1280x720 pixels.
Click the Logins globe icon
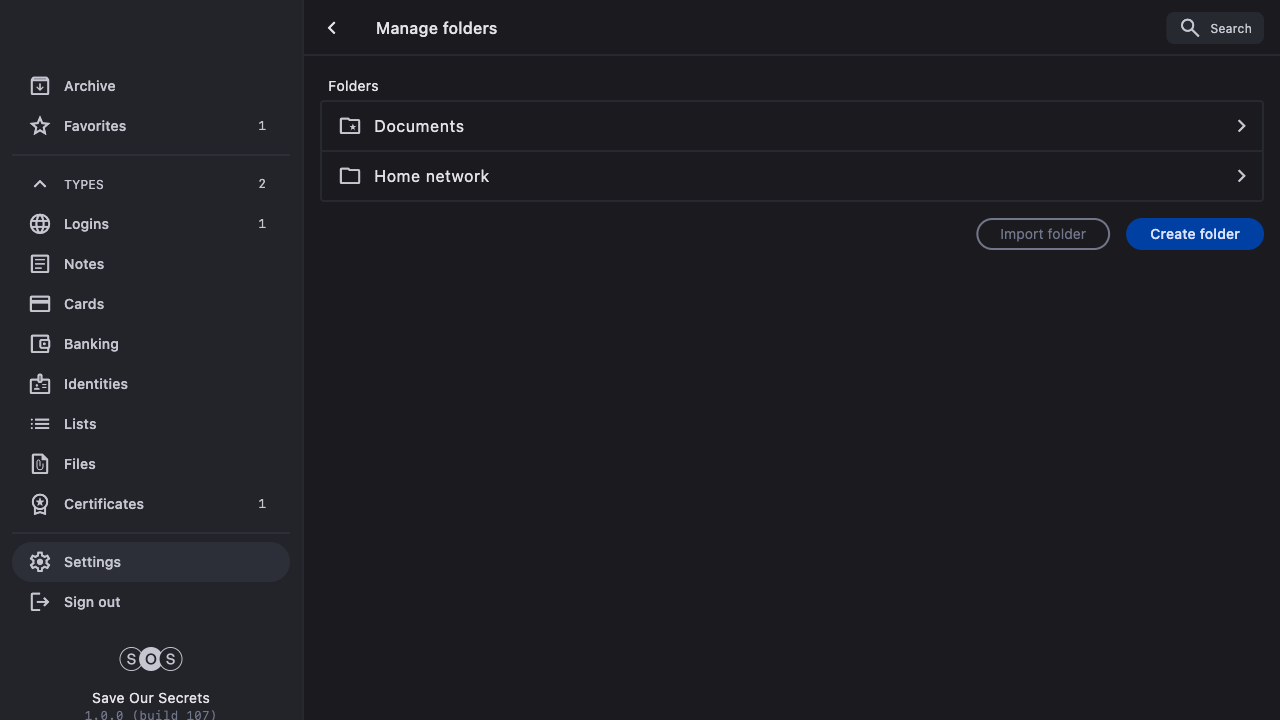coord(40,224)
